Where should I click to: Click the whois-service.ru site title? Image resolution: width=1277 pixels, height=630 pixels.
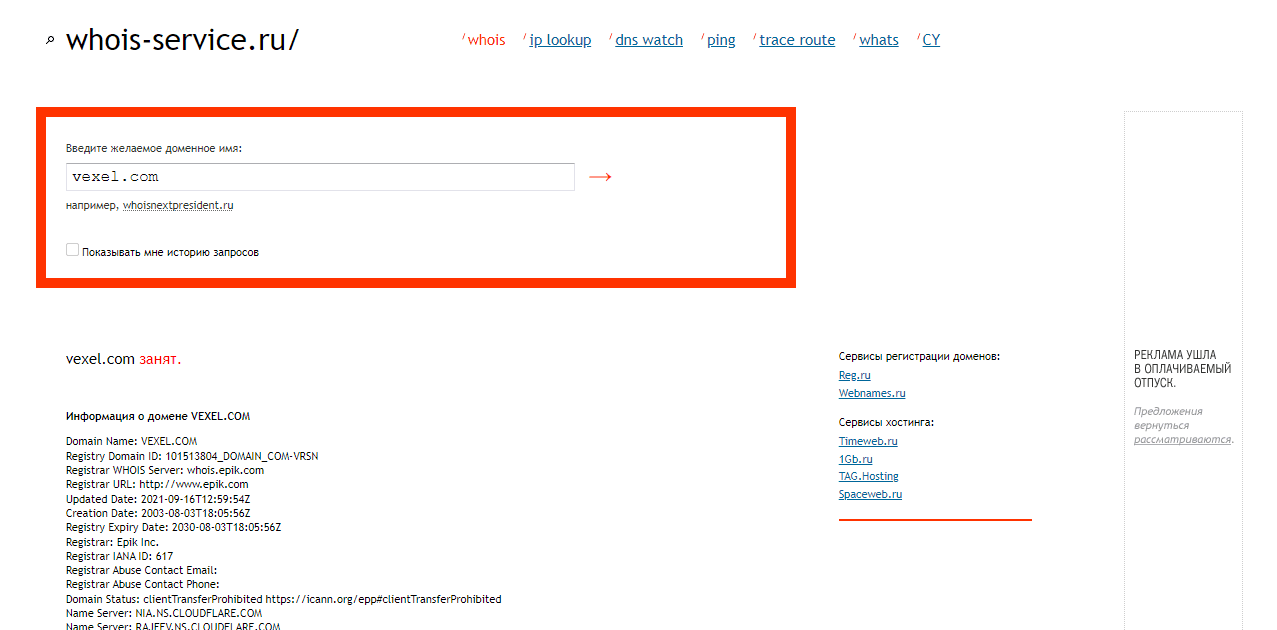182,40
